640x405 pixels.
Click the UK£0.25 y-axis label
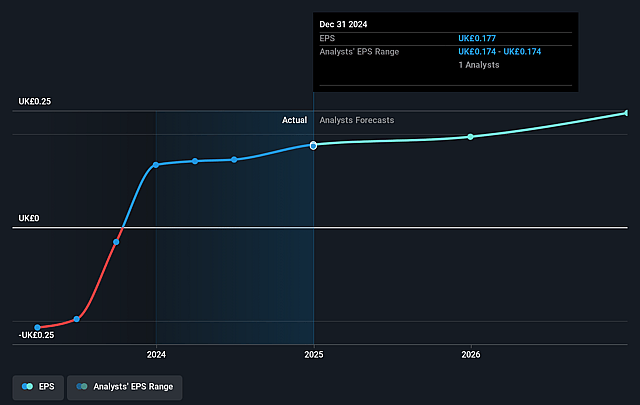tap(35, 101)
